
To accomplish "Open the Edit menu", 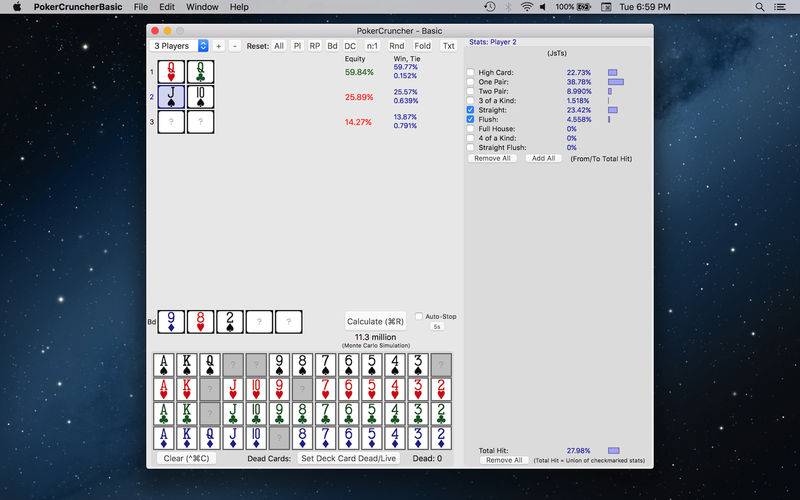I will [167, 7].
